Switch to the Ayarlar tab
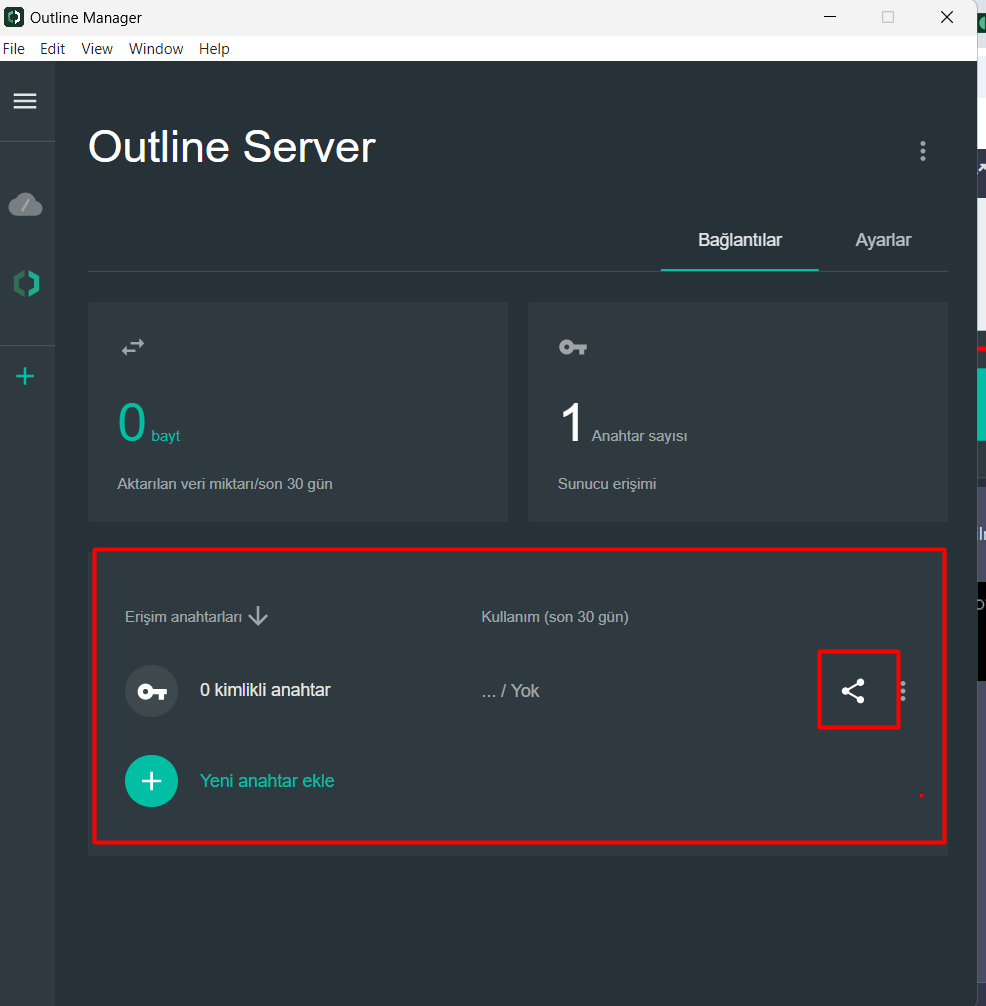Image resolution: width=986 pixels, height=1006 pixels. click(883, 240)
